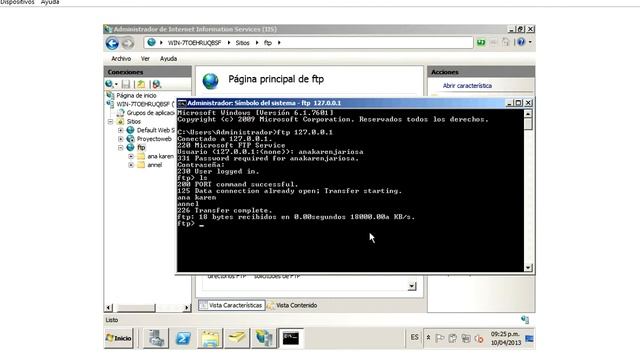Viewport: 640px width, 360px height.
Task: Open the blue help icon in IIS toolbar
Action: pyautogui.click(x=521, y=42)
